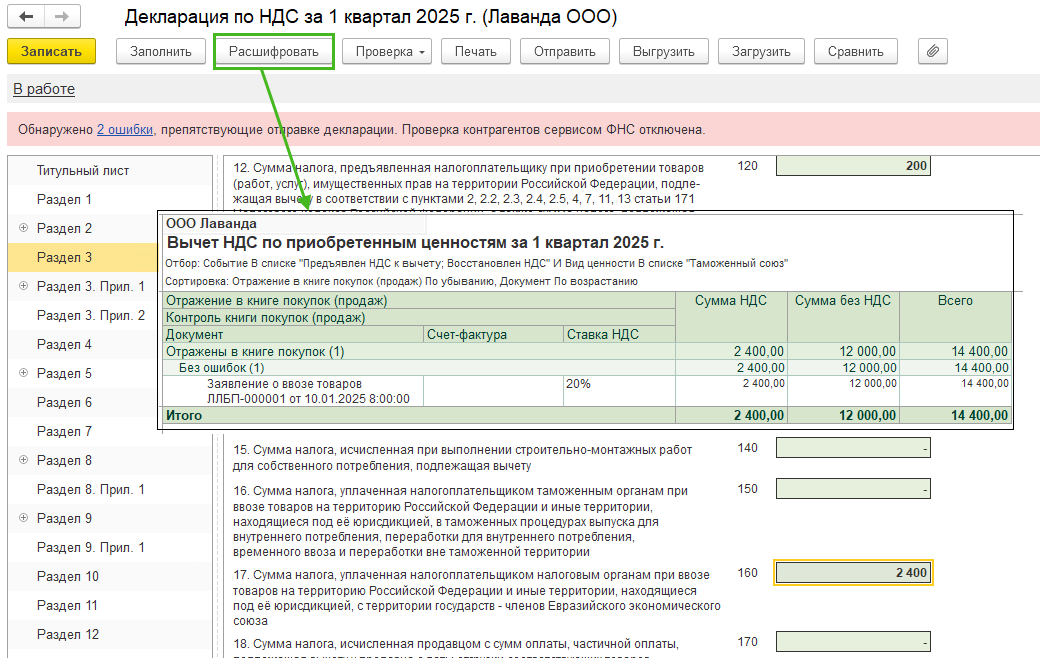Expand the Раздел 5 node
The height and width of the screenshot is (658, 1040).
pyautogui.click(x=23, y=373)
